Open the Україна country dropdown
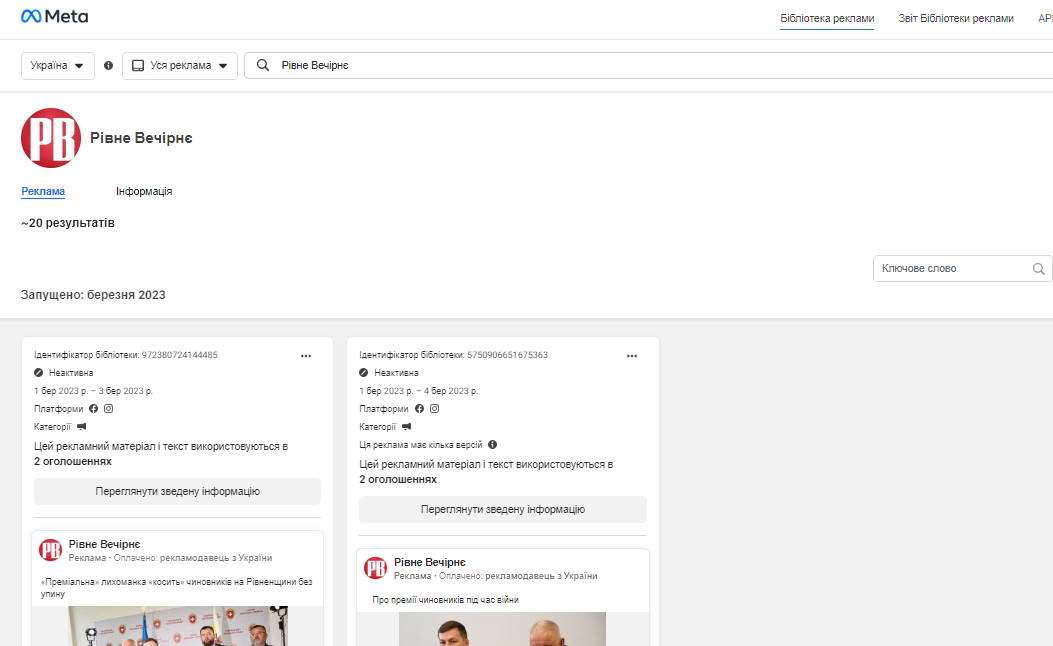Viewport: 1053px width, 646px height. (x=58, y=66)
